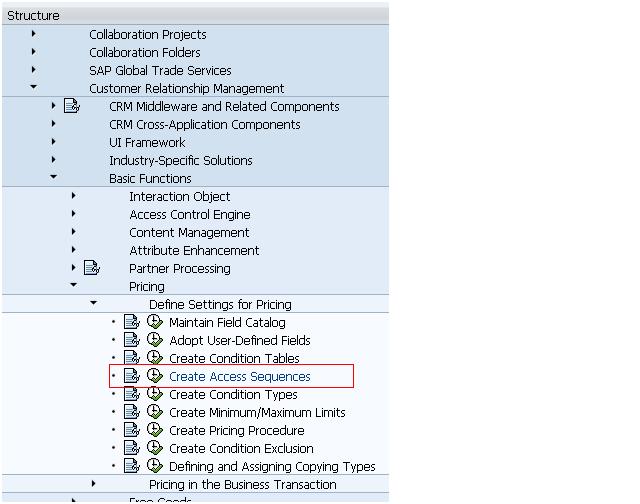Viewport: 640px width, 504px height.
Task: Select the Create Condition Types entry
Action: click(x=233, y=395)
